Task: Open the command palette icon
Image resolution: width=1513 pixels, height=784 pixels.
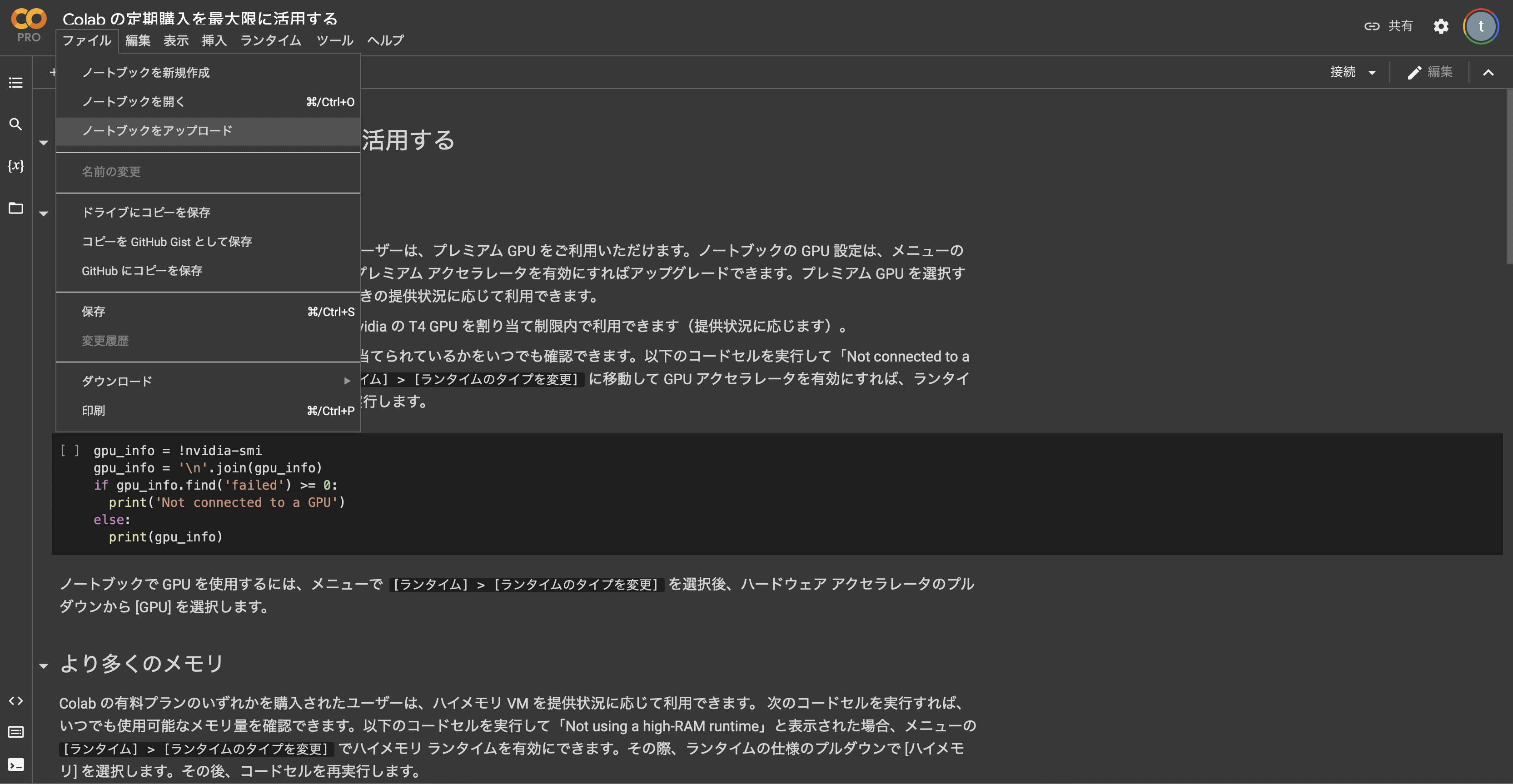Action: 16,732
